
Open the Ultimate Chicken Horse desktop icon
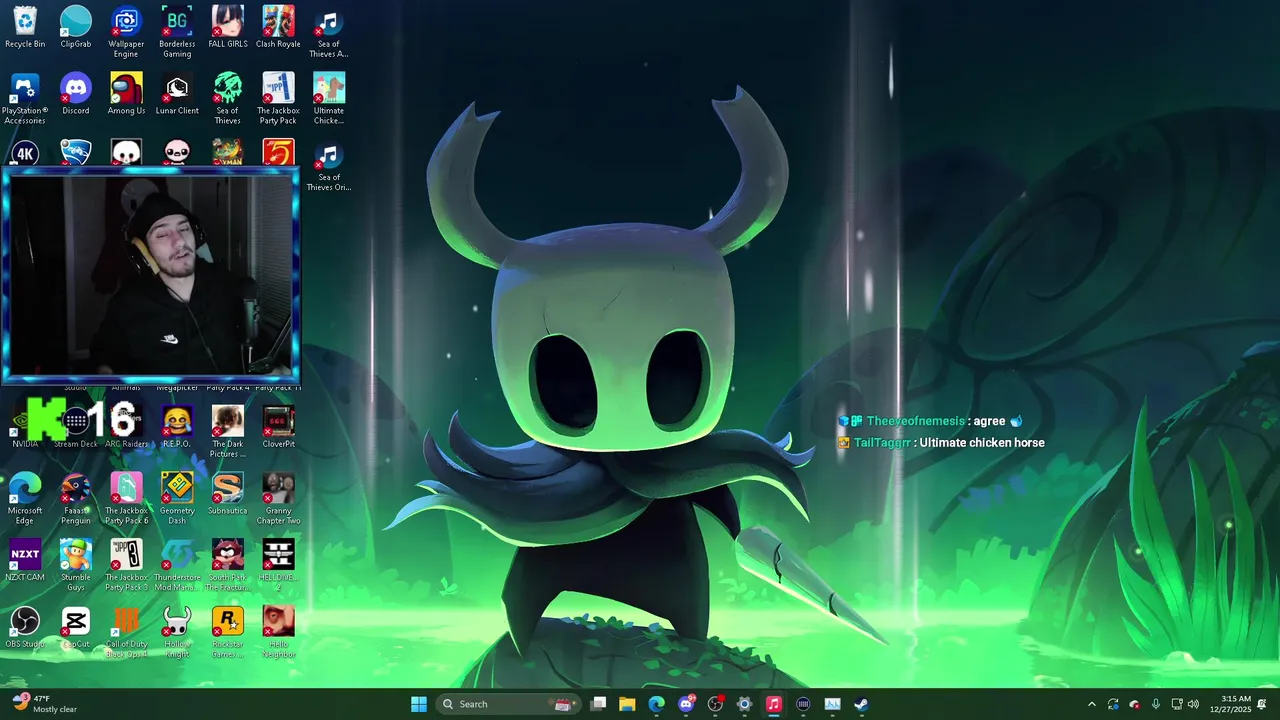point(329,99)
